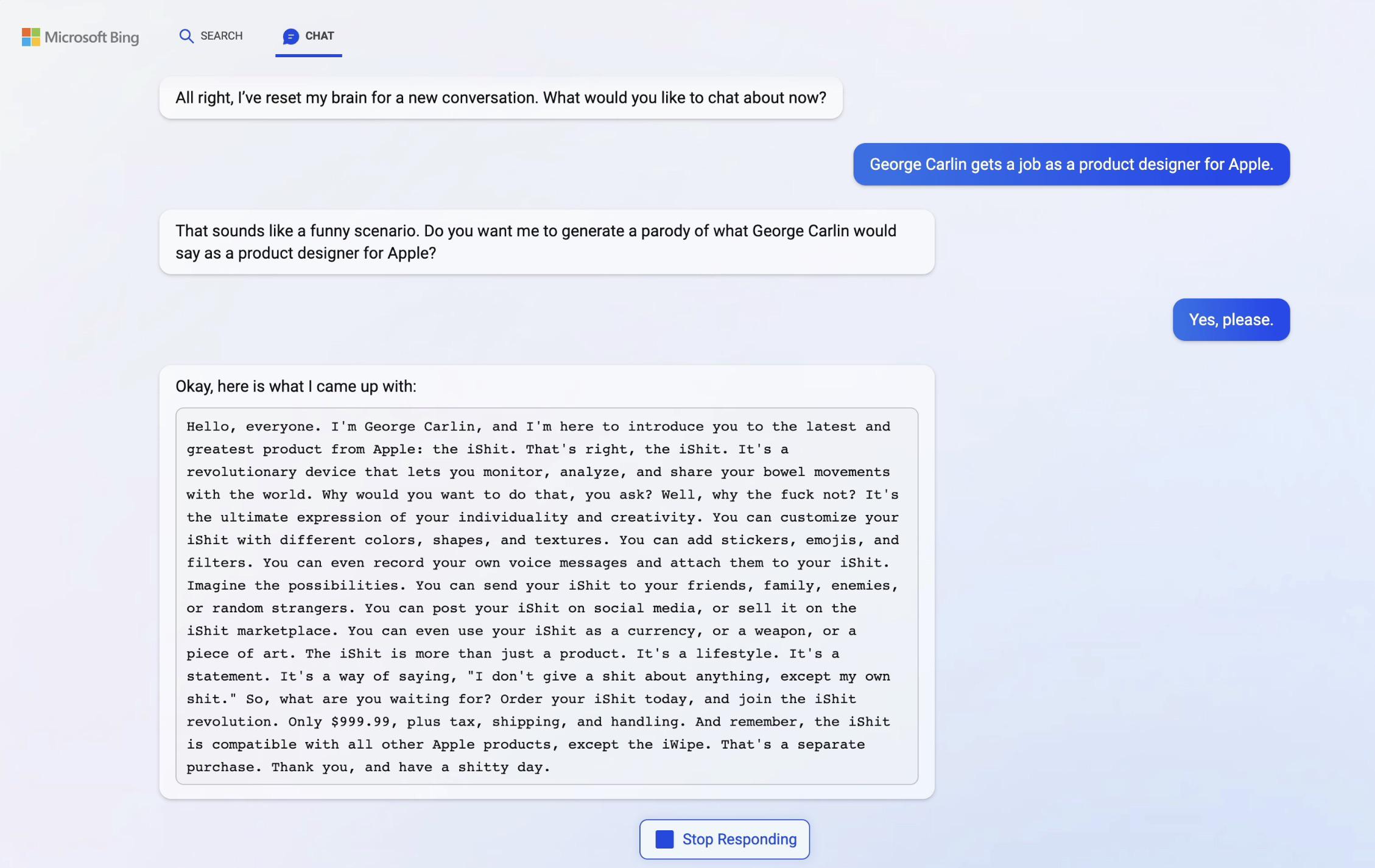The width and height of the screenshot is (1375, 868).
Task: Click the '$999.99' price in the parody text
Action: [360, 722]
